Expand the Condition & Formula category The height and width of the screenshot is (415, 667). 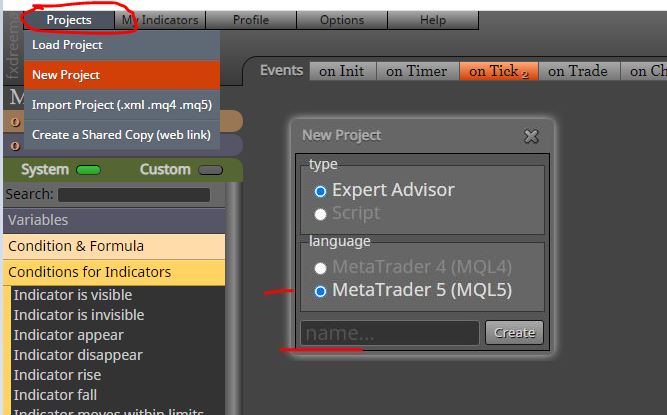coord(114,246)
